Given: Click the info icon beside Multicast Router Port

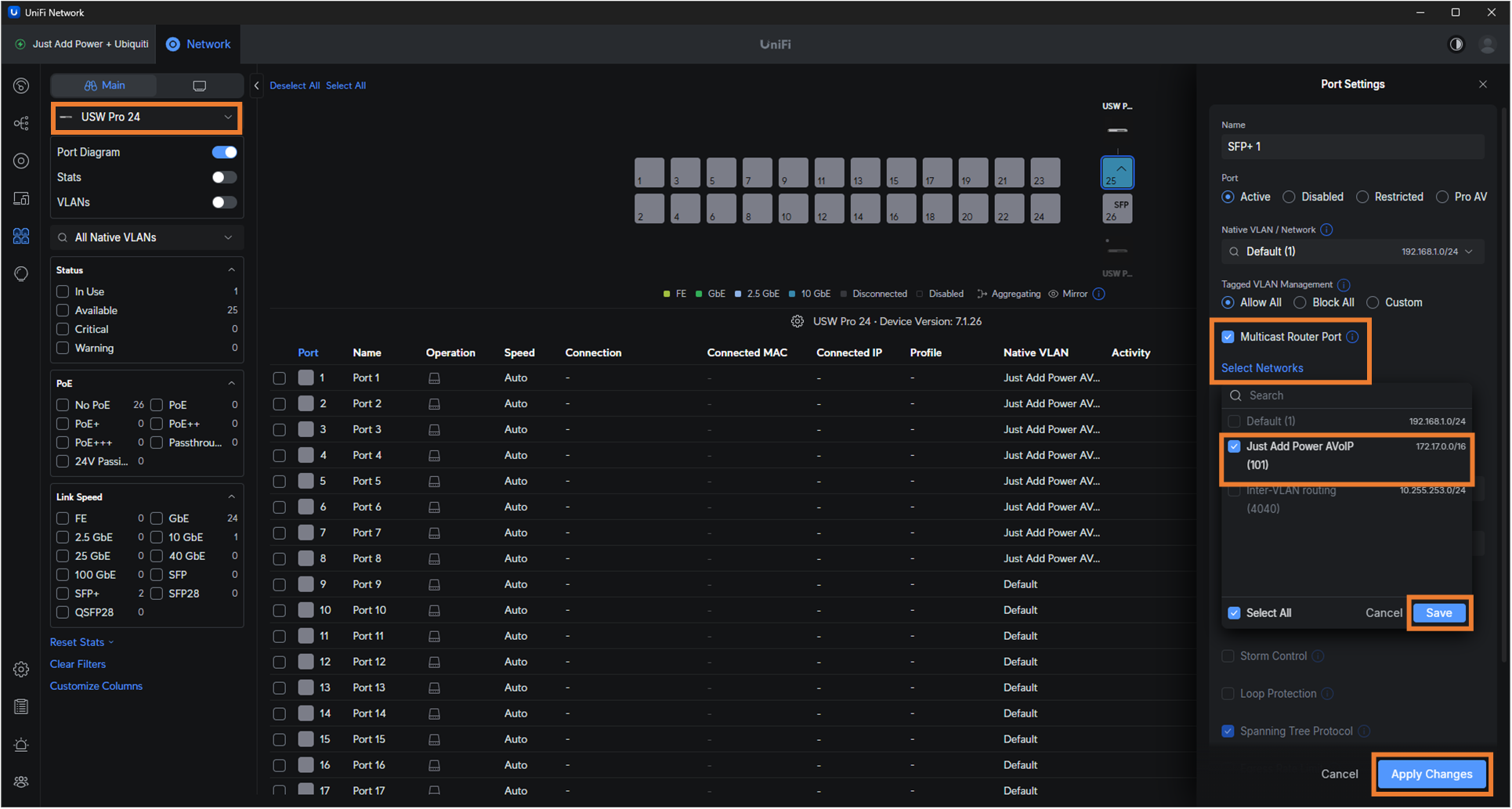Looking at the screenshot, I should 1352,337.
